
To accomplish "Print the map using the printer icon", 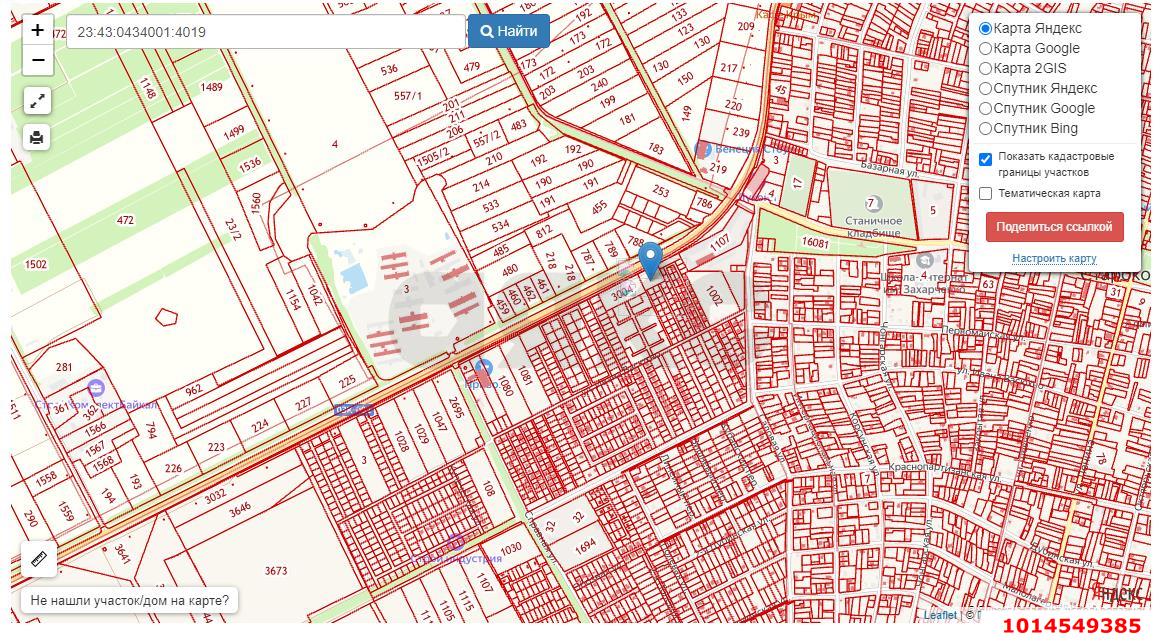I will (37, 137).
